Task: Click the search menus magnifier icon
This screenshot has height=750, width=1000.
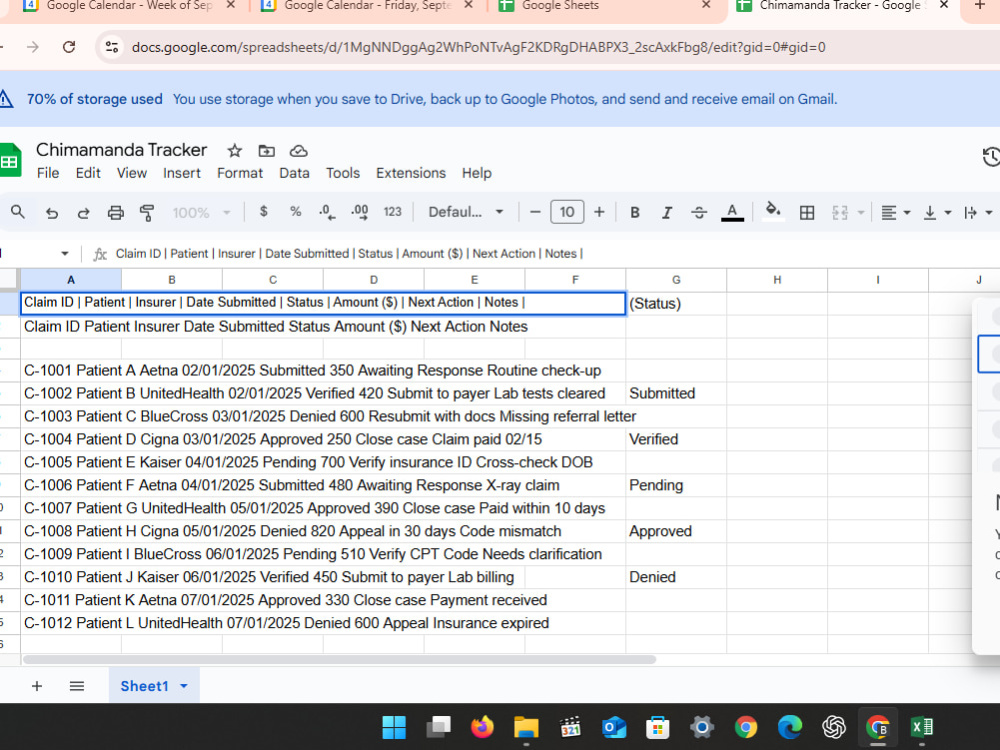Action: pos(18,212)
